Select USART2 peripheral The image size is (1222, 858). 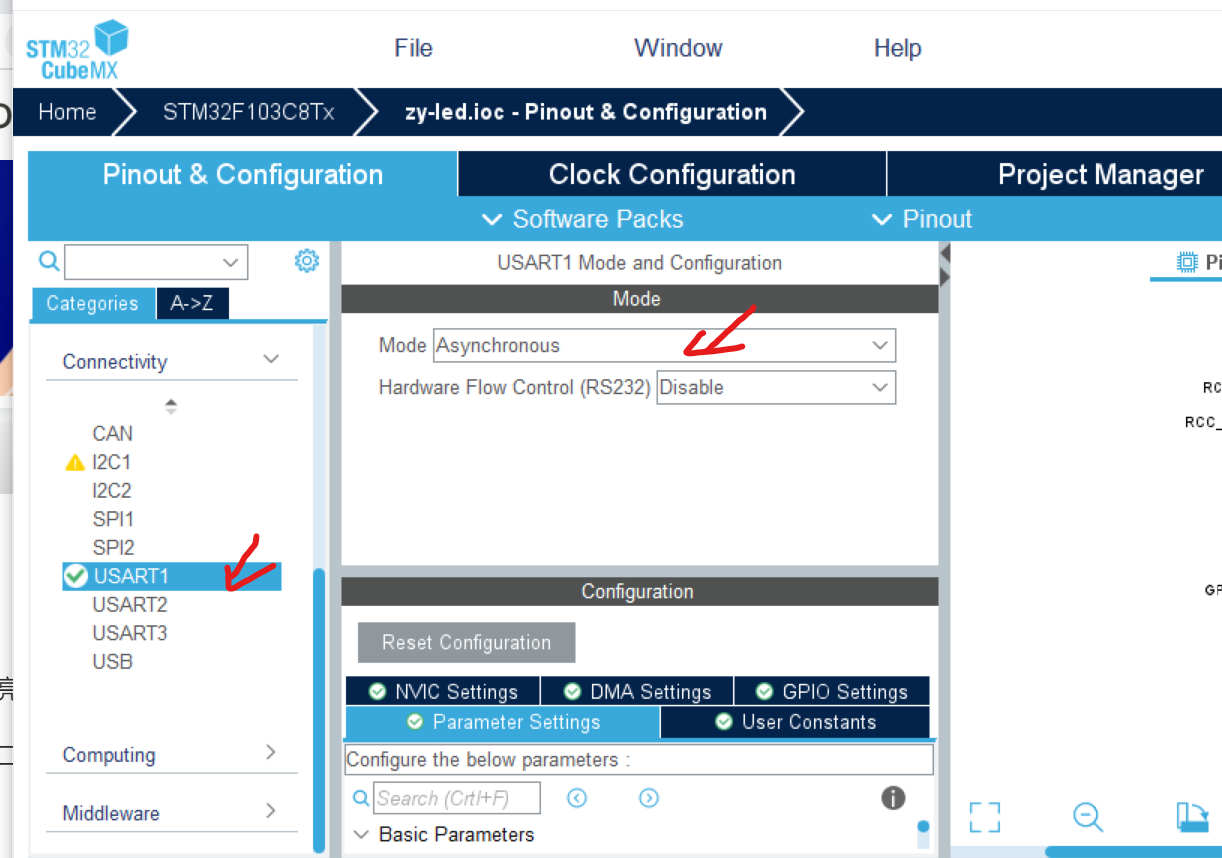[130, 604]
